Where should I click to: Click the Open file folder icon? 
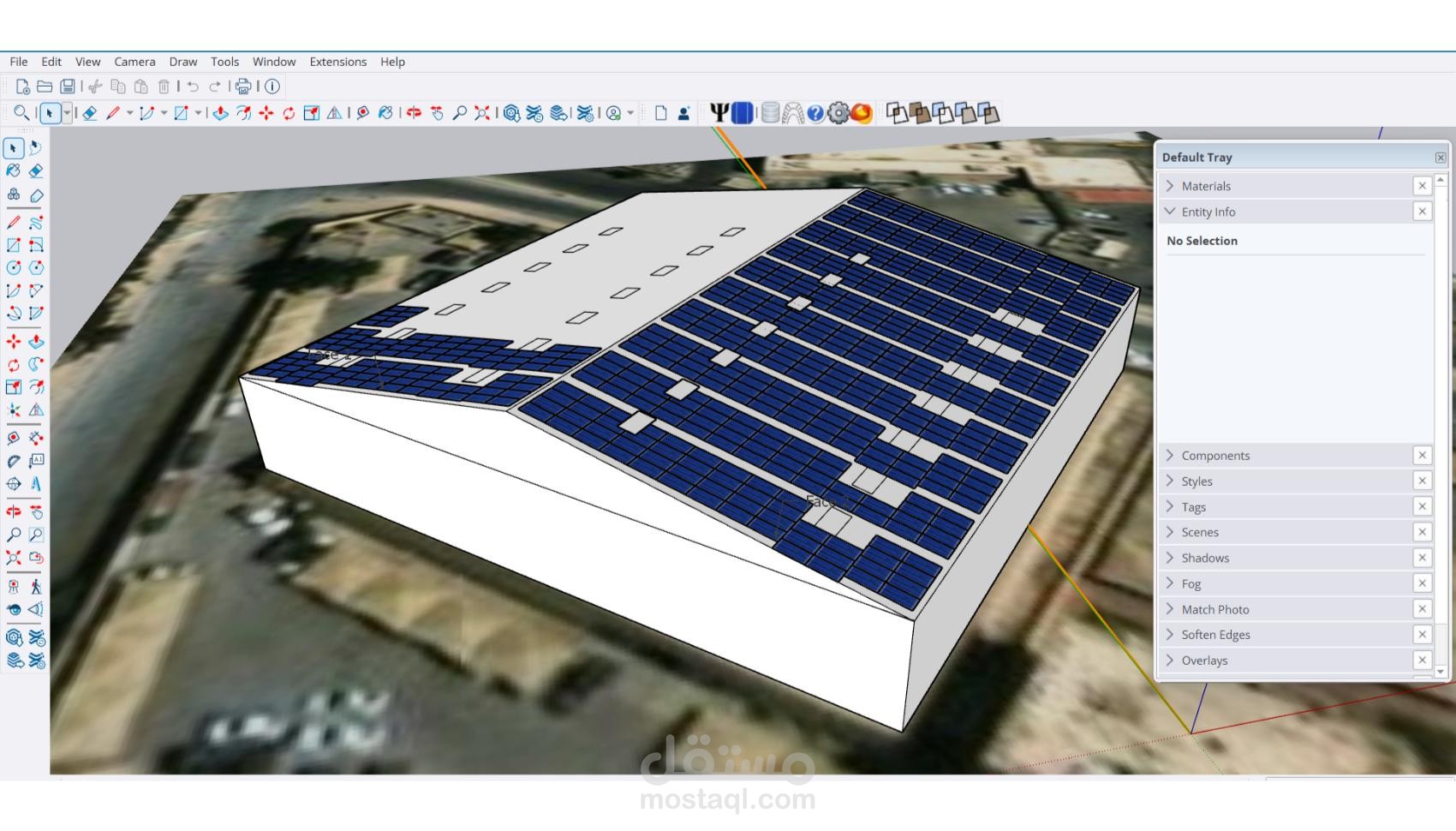(x=45, y=87)
